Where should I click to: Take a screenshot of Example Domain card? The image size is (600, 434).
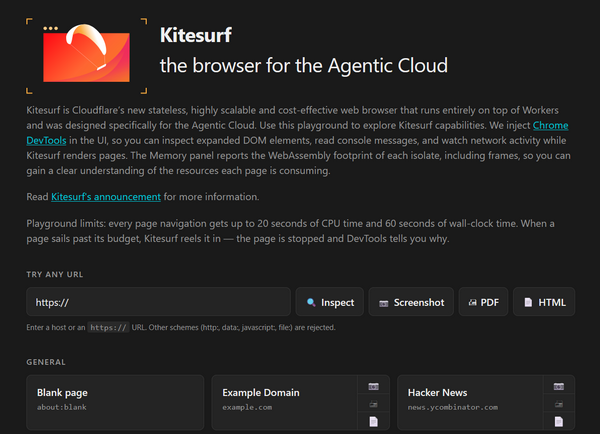373,387
